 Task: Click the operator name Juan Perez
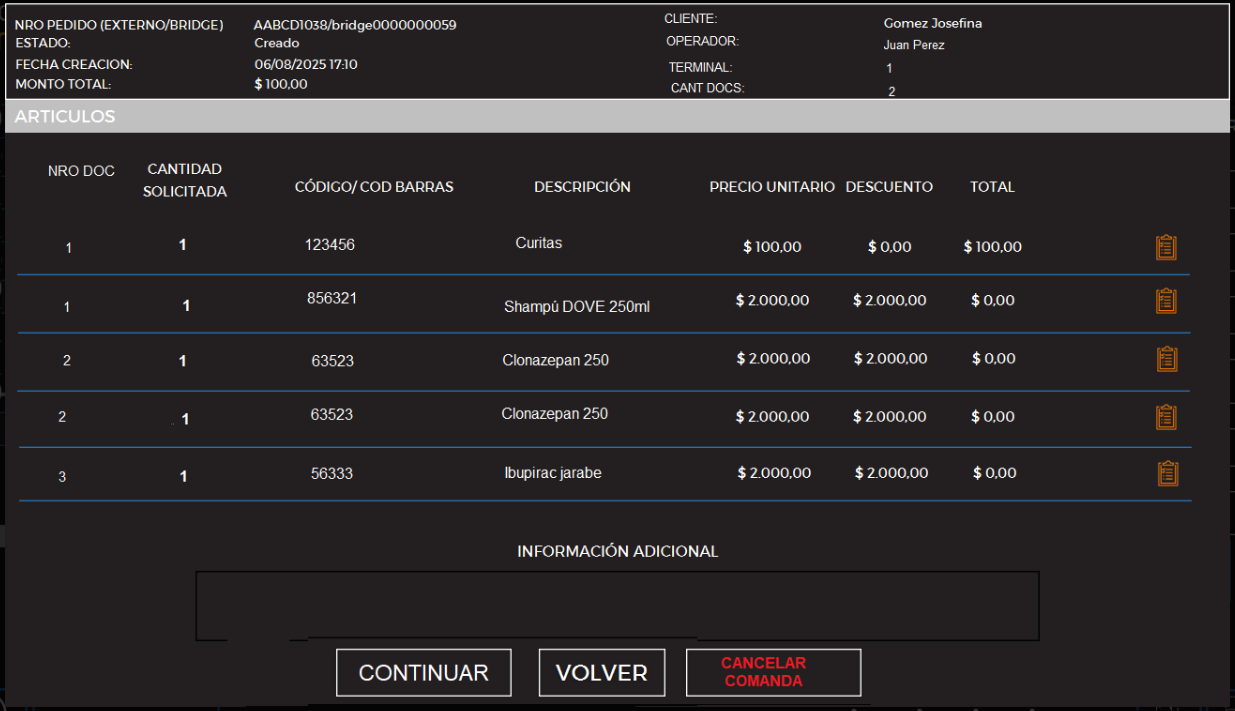click(914, 45)
